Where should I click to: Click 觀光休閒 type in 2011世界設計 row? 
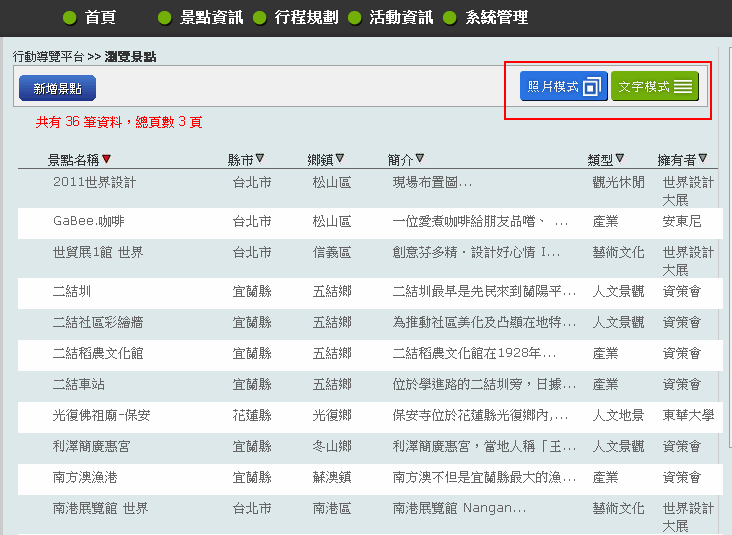tap(619, 182)
